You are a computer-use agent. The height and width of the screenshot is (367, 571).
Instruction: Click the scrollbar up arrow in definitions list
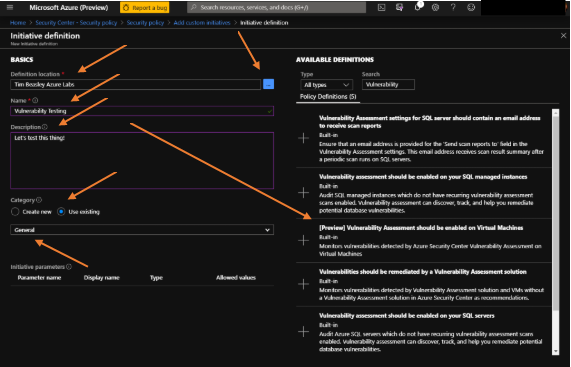tap(555, 113)
